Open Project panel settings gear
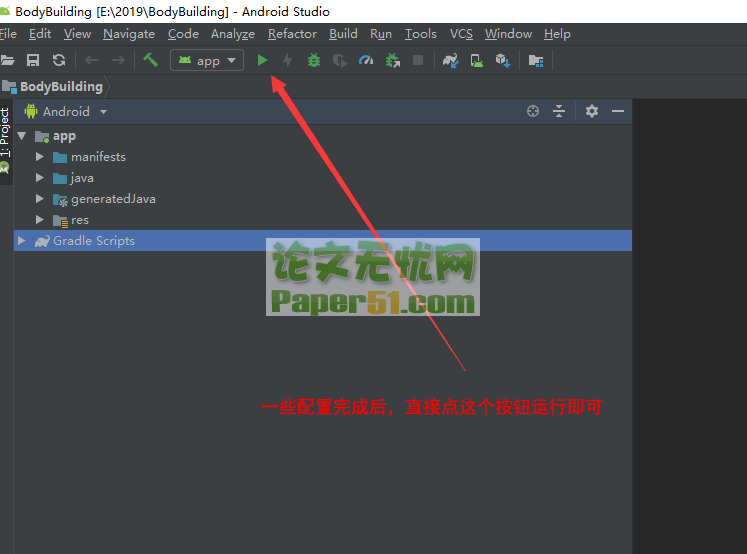 [x=592, y=111]
